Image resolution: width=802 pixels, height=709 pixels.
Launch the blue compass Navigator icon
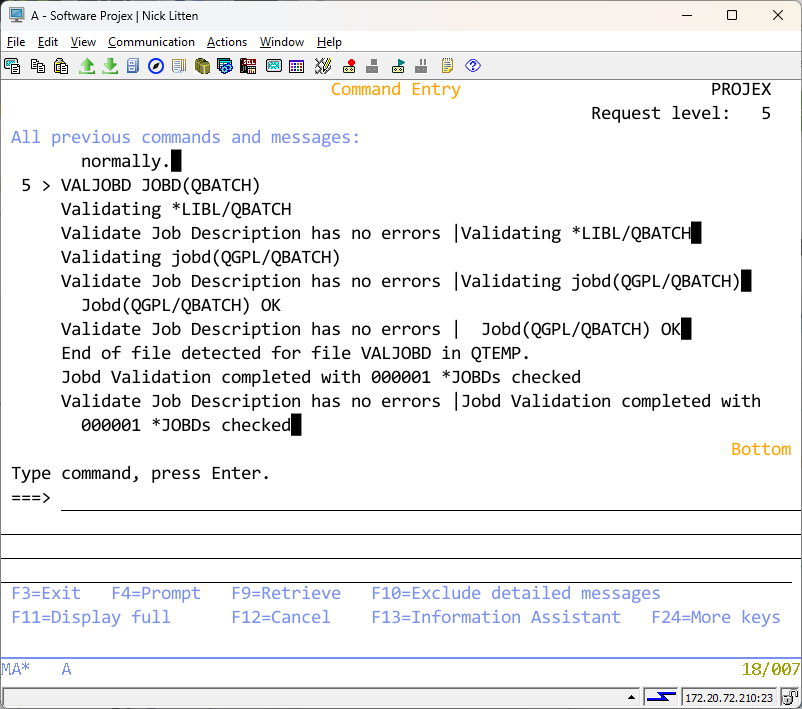tap(156, 66)
